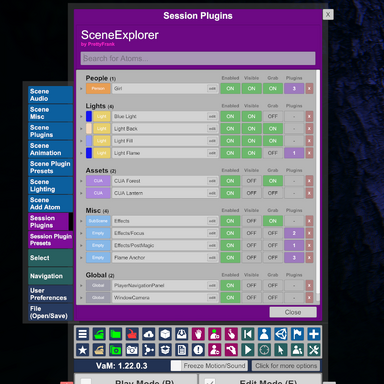Viewport: 384px width, 384px height.
Task: Click the 'Click for more options' button
Action: click(x=286, y=366)
